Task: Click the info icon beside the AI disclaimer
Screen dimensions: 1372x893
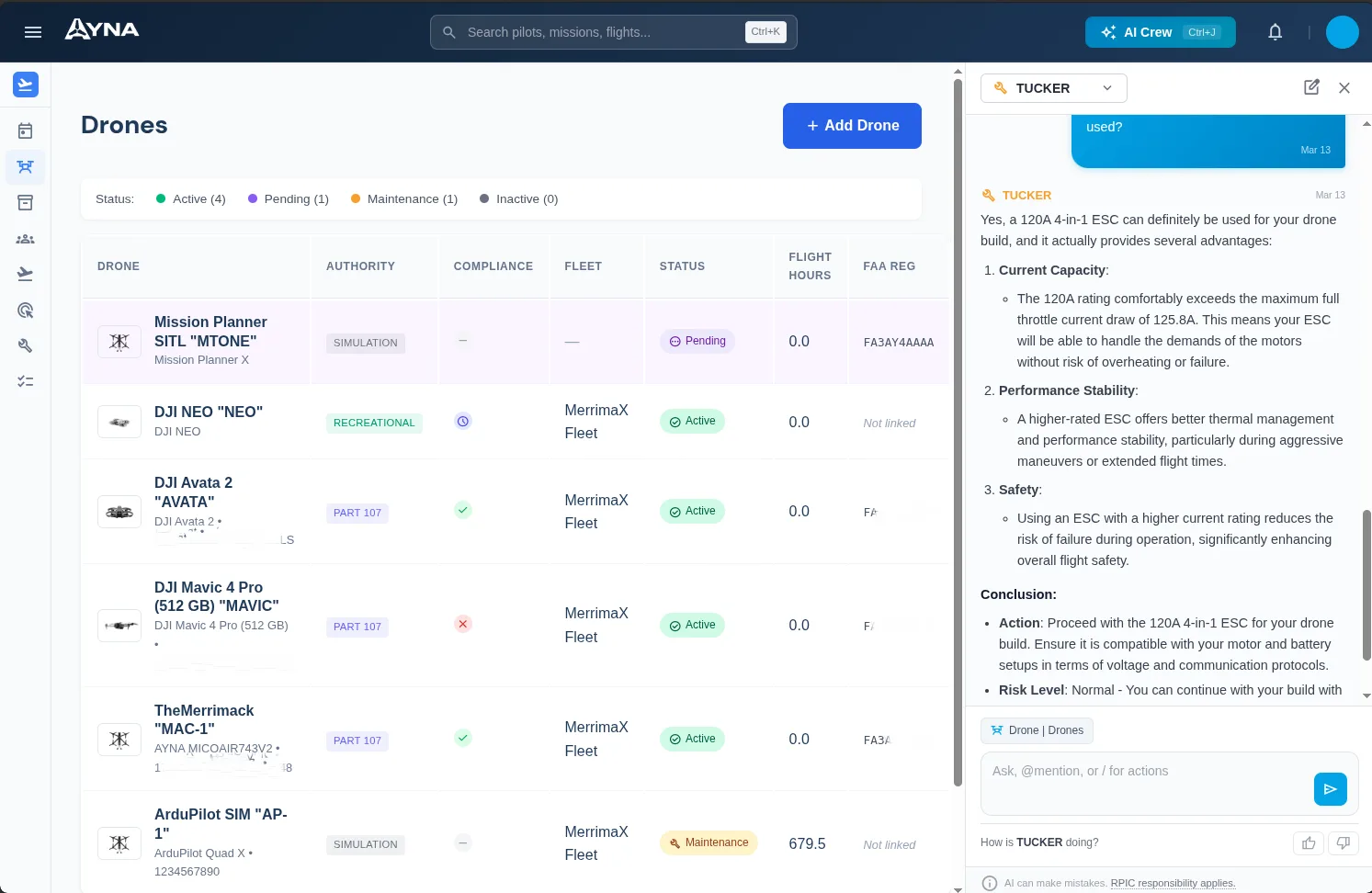Action: point(990,883)
